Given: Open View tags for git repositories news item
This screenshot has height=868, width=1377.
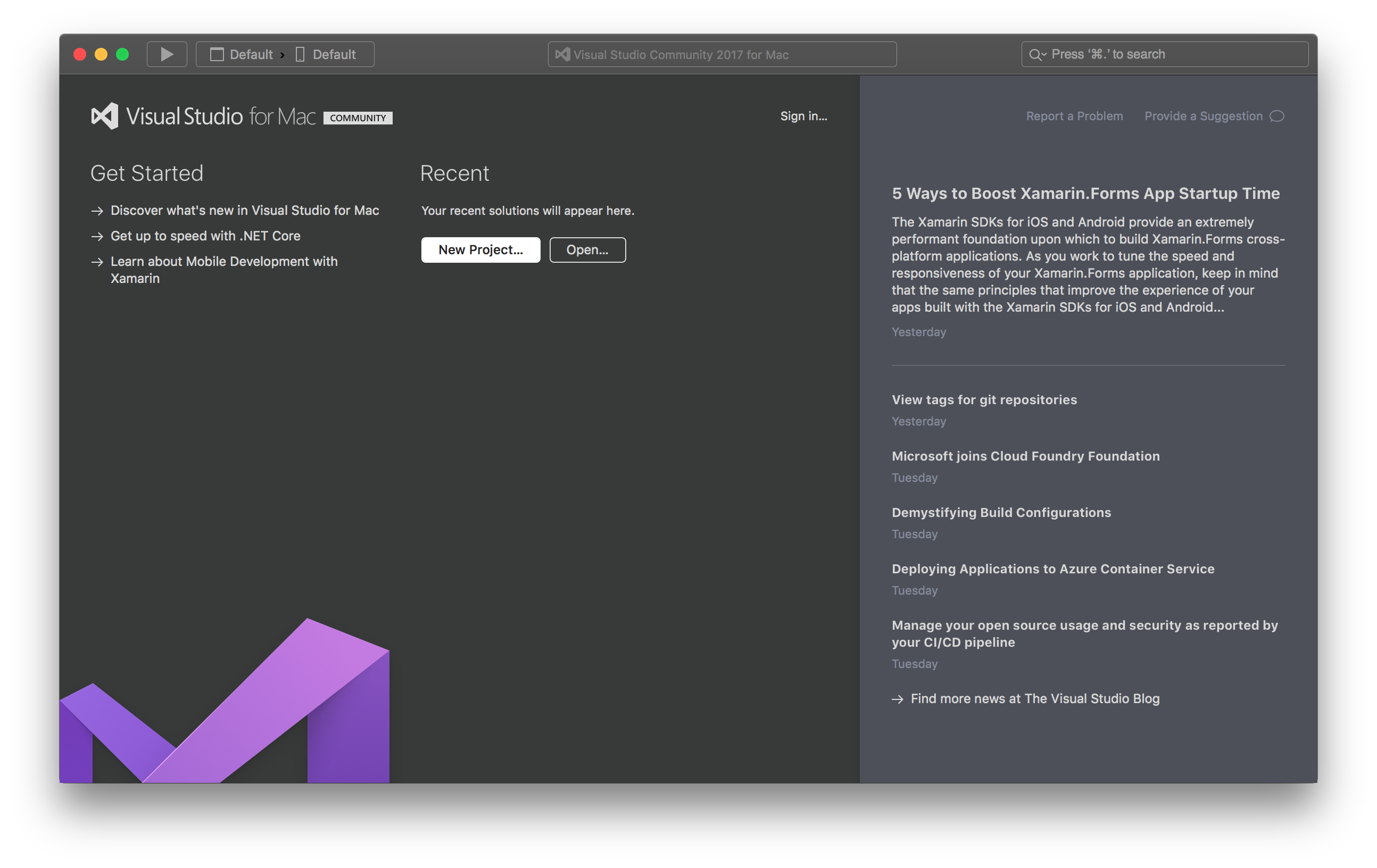Looking at the screenshot, I should tap(984, 399).
